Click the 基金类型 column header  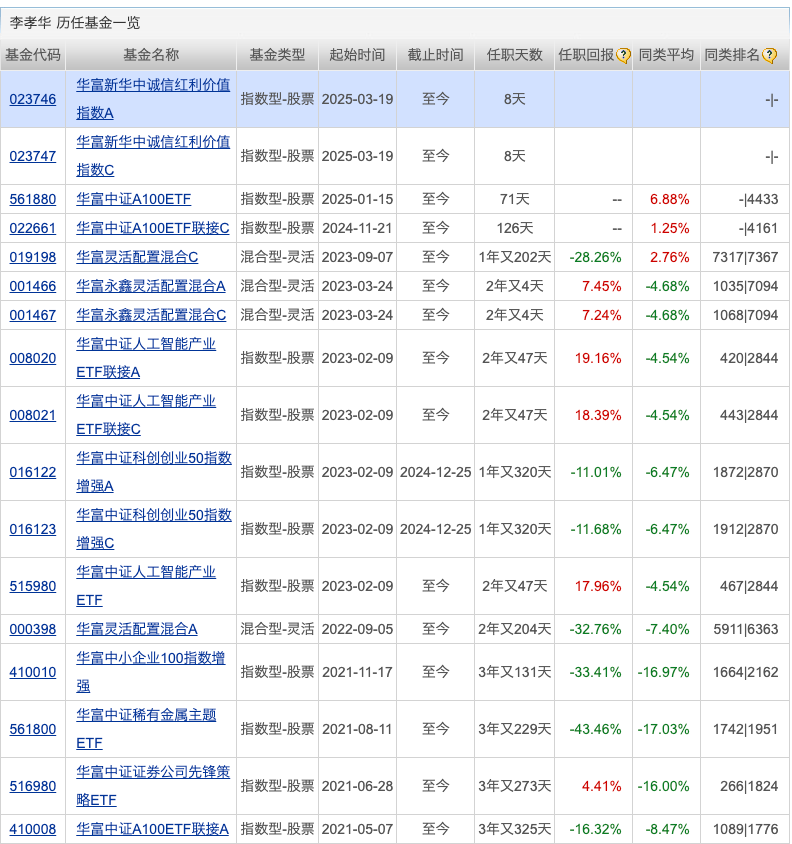click(x=277, y=55)
